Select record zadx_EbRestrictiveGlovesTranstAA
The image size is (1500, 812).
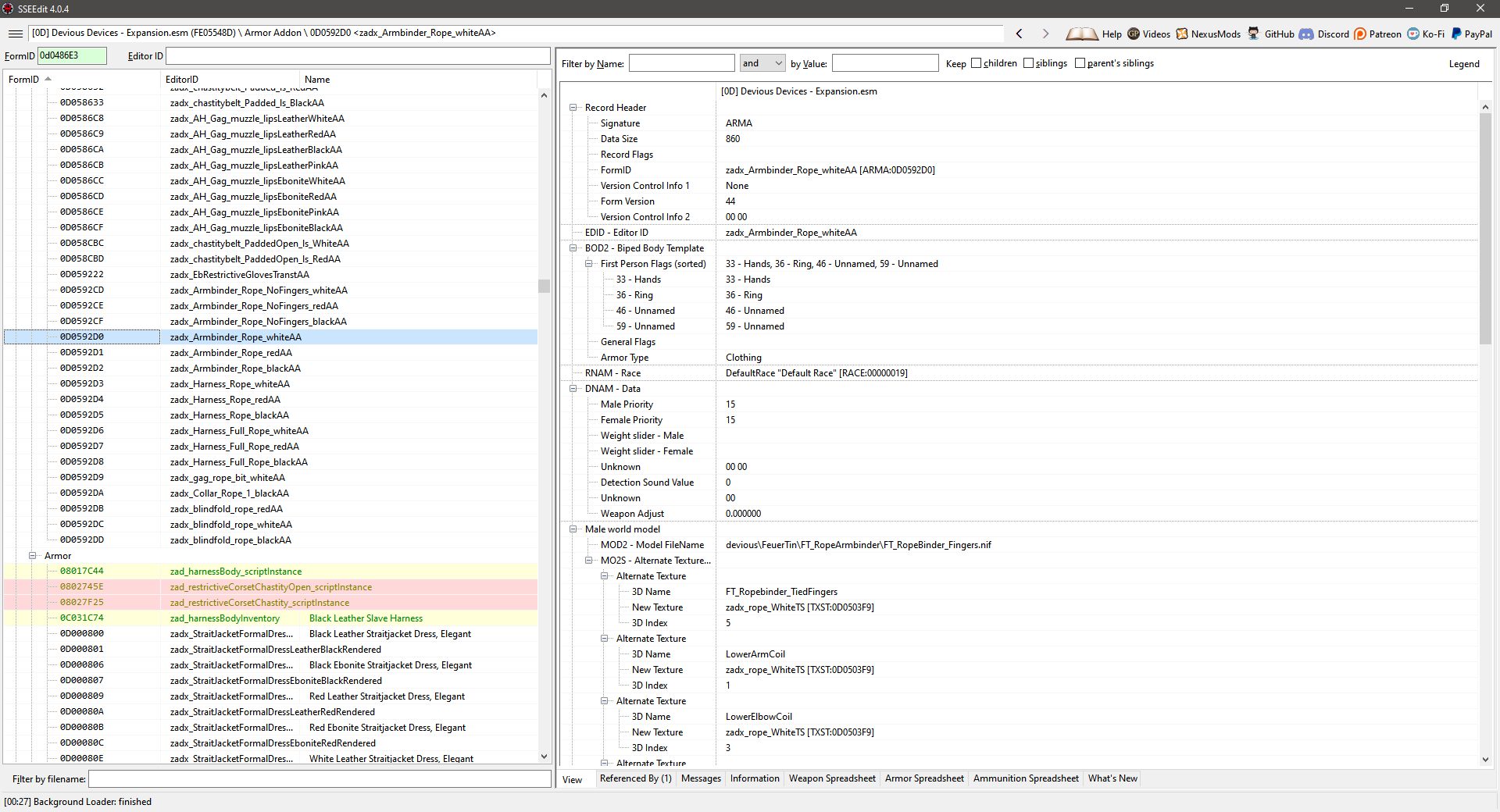pyautogui.click(x=270, y=275)
